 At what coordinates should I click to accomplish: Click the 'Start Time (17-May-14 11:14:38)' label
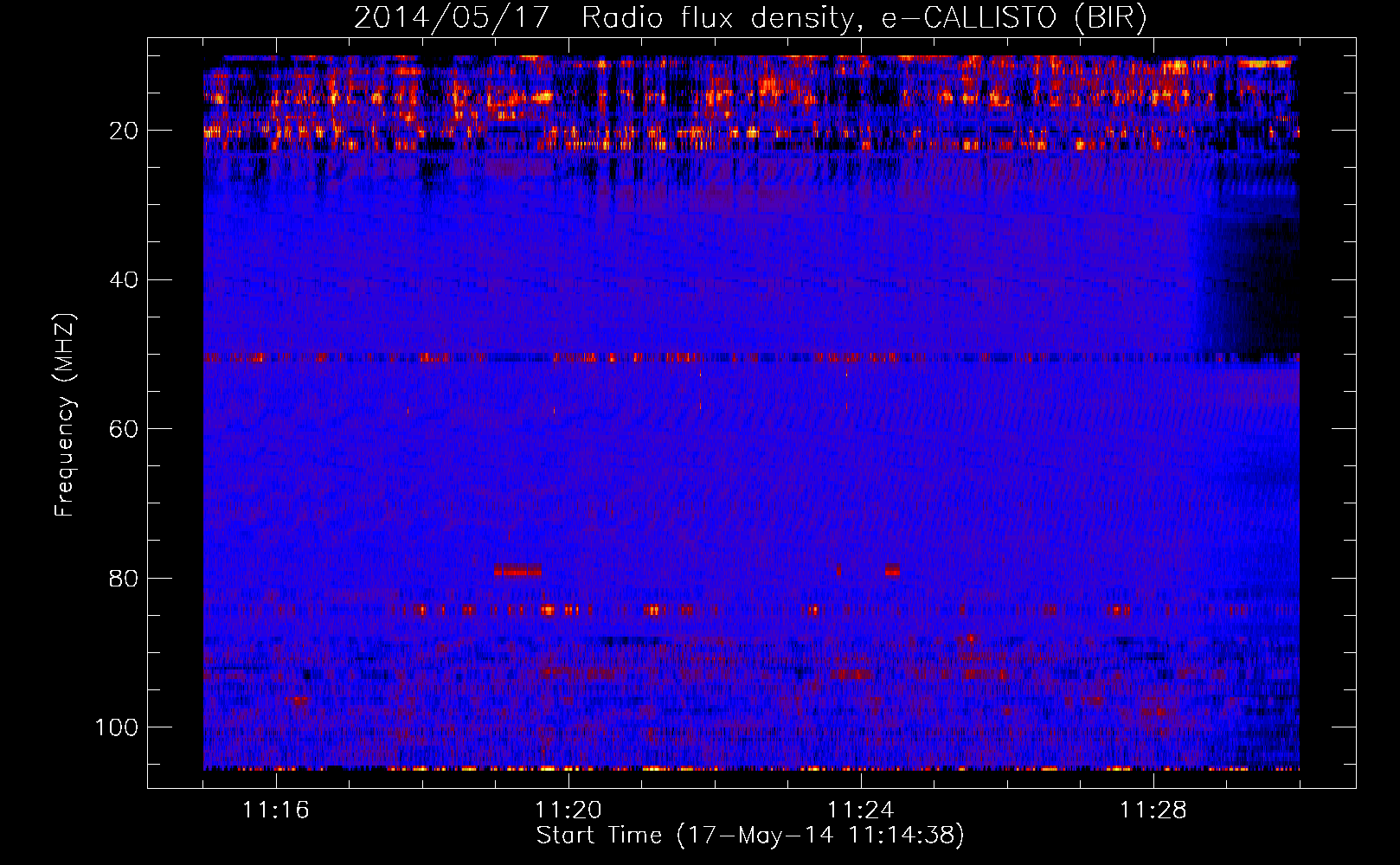click(x=750, y=836)
